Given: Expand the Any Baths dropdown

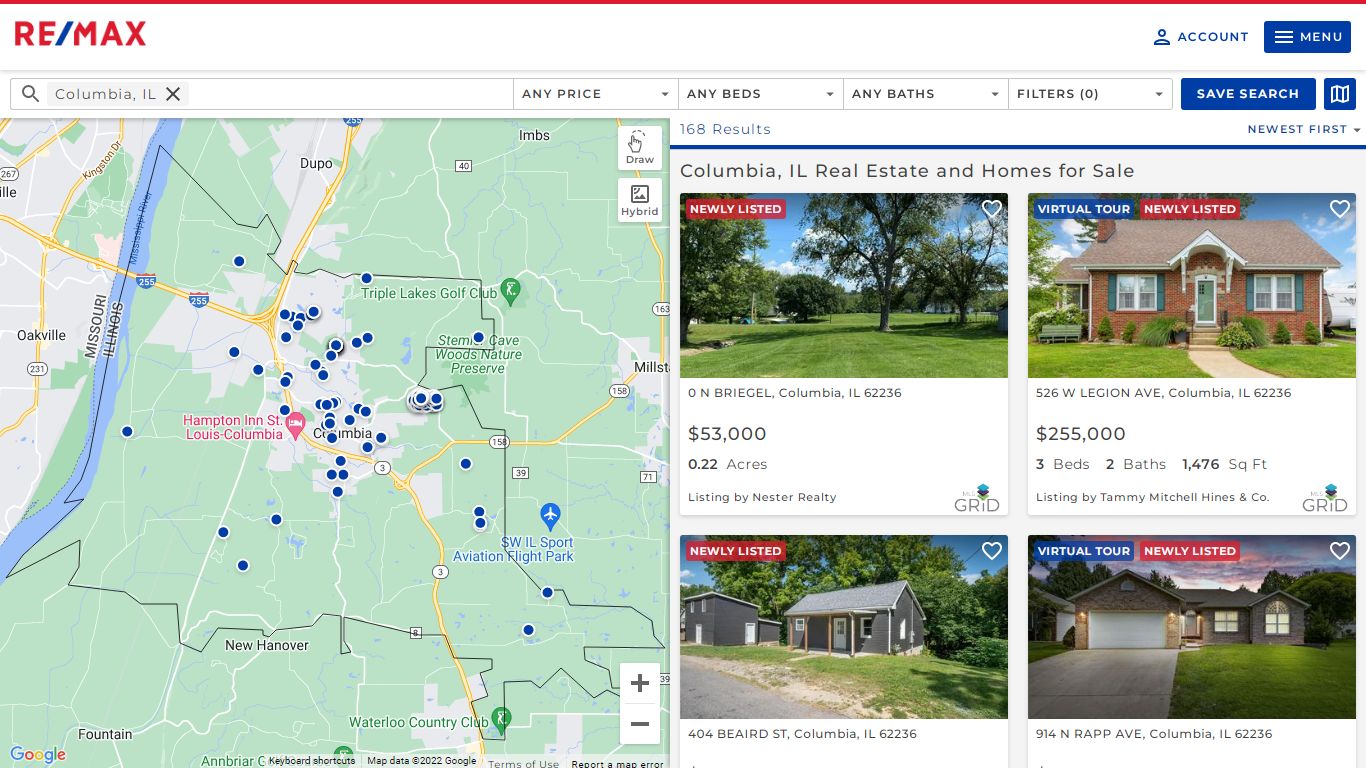Looking at the screenshot, I should click(926, 94).
